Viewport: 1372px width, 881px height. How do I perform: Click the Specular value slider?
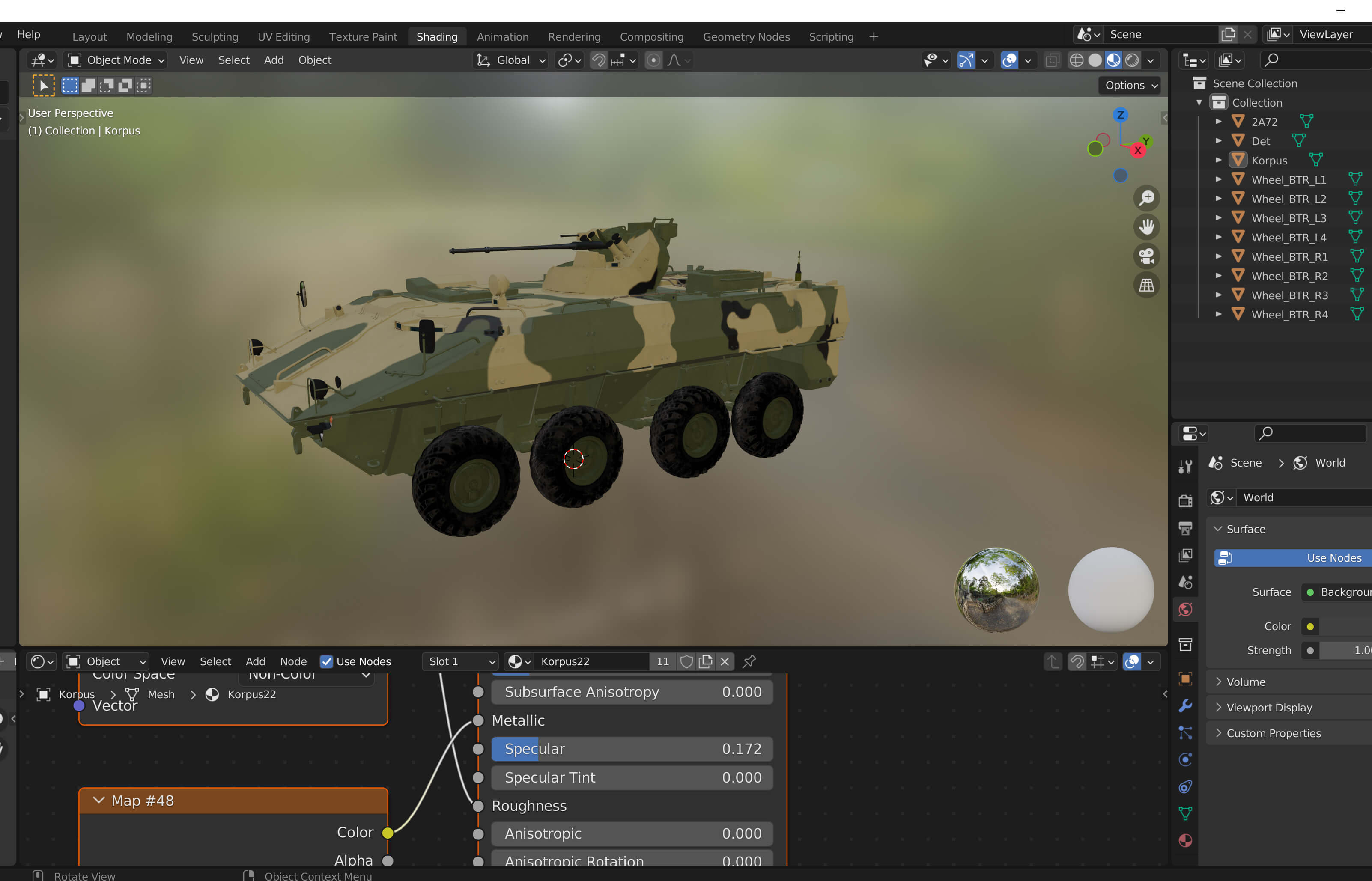pos(632,749)
